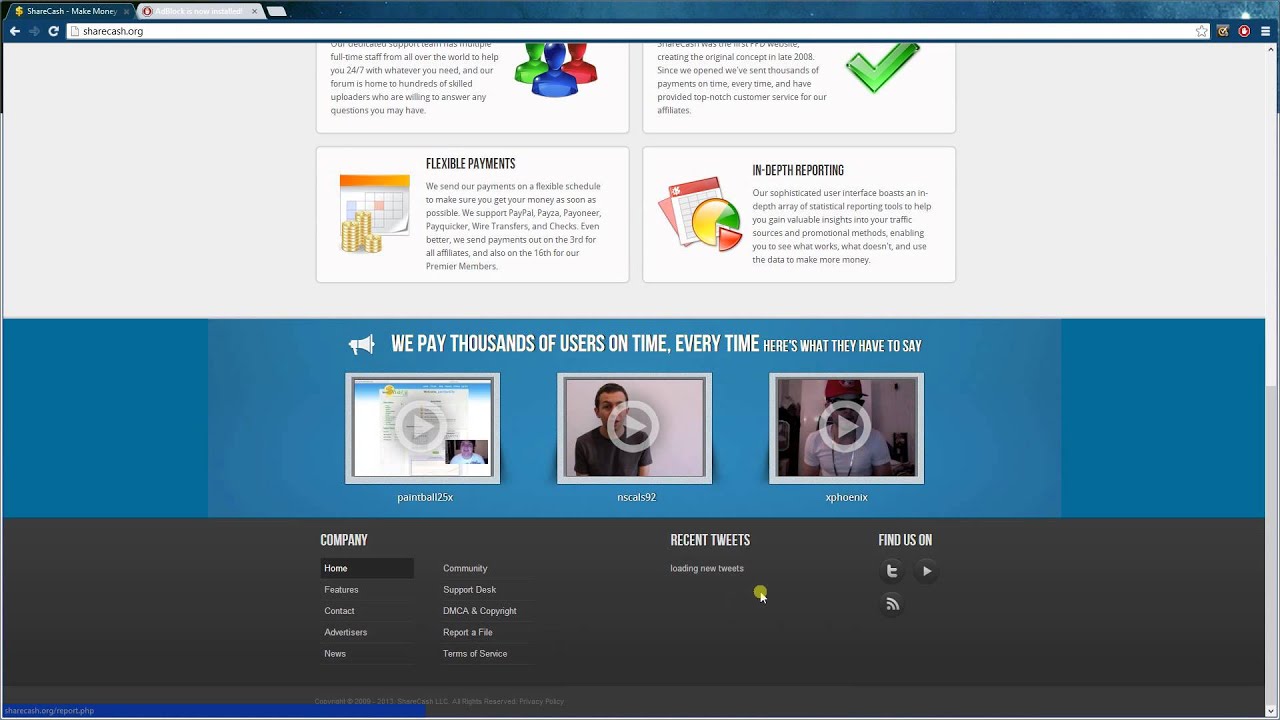Open the Advertisers footer link
The image size is (1280, 720).
tap(345, 632)
